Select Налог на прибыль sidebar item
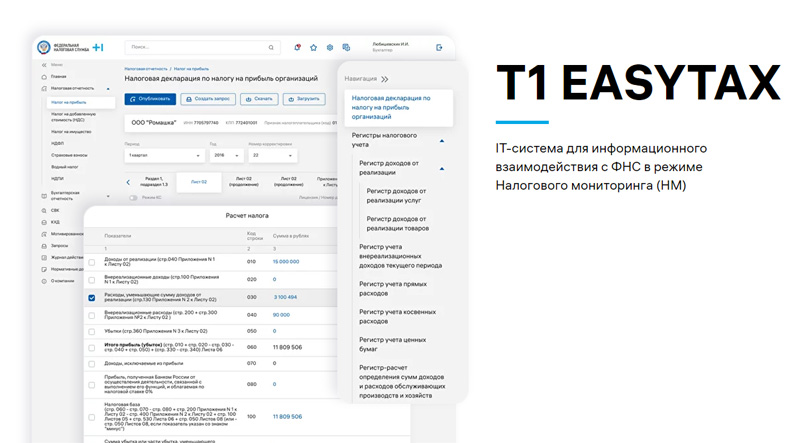Image resolution: width=800 pixels, height=443 pixels. coord(81,103)
